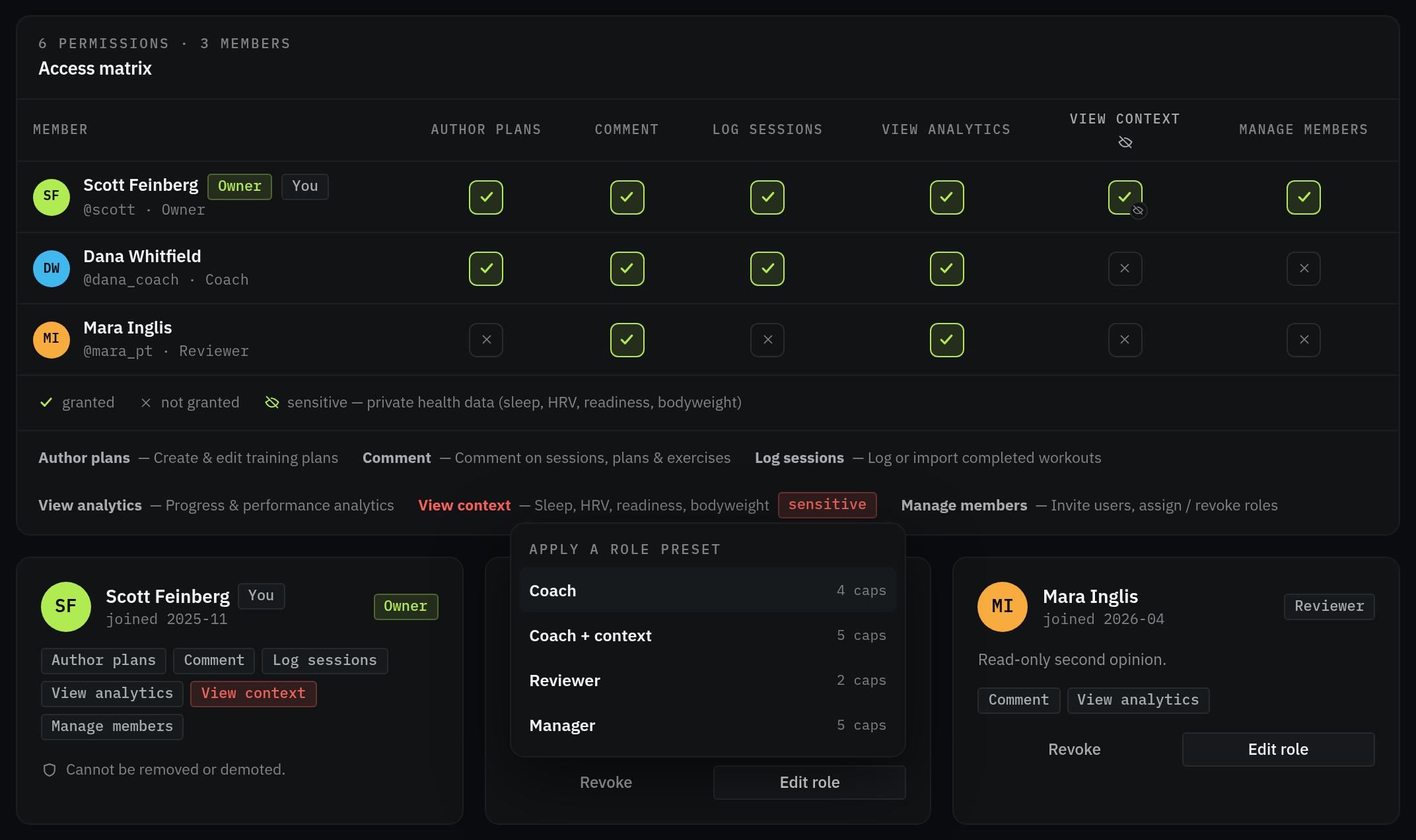
Task: Click the granted checkmark icon in the legend
Action: coord(46,402)
